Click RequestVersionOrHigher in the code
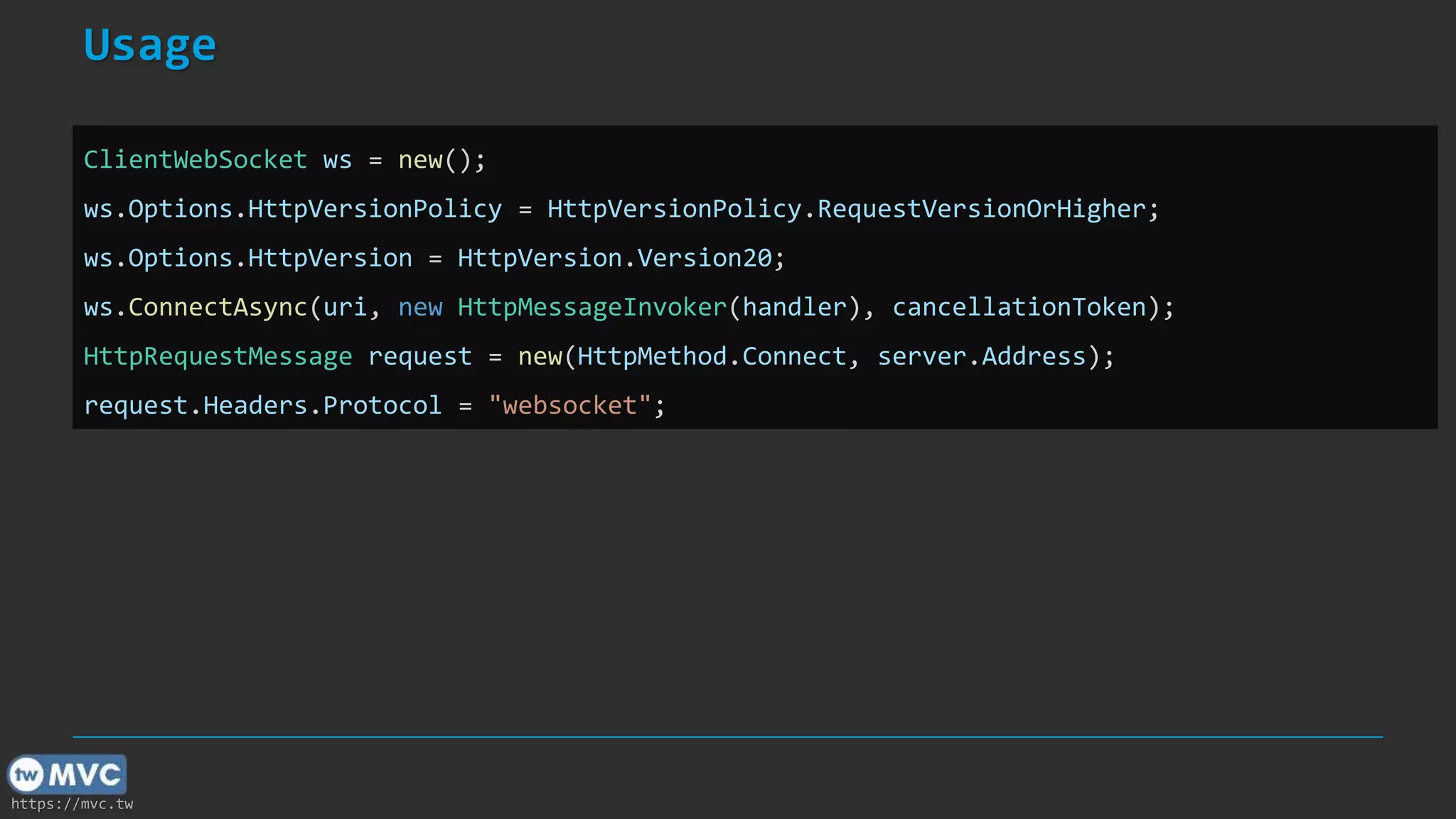Viewport: 1456px width, 819px height. (981, 209)
